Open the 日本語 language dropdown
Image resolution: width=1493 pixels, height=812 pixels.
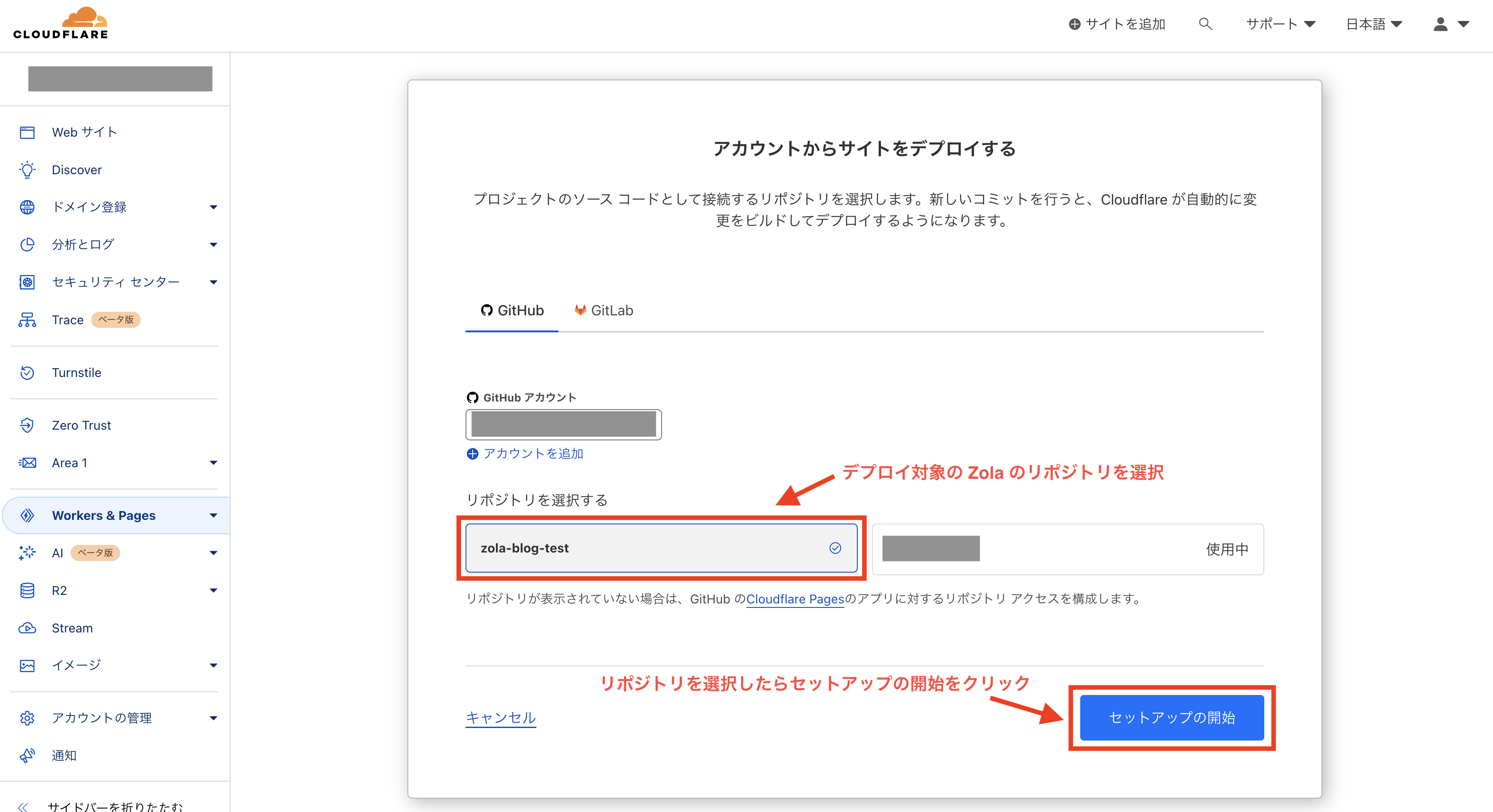point(1373,24)
